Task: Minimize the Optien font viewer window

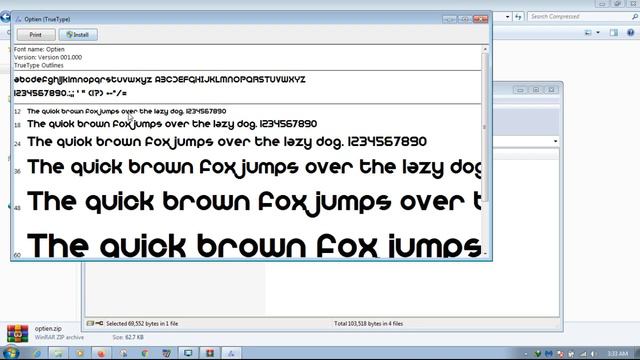Action: coord(450,19)
